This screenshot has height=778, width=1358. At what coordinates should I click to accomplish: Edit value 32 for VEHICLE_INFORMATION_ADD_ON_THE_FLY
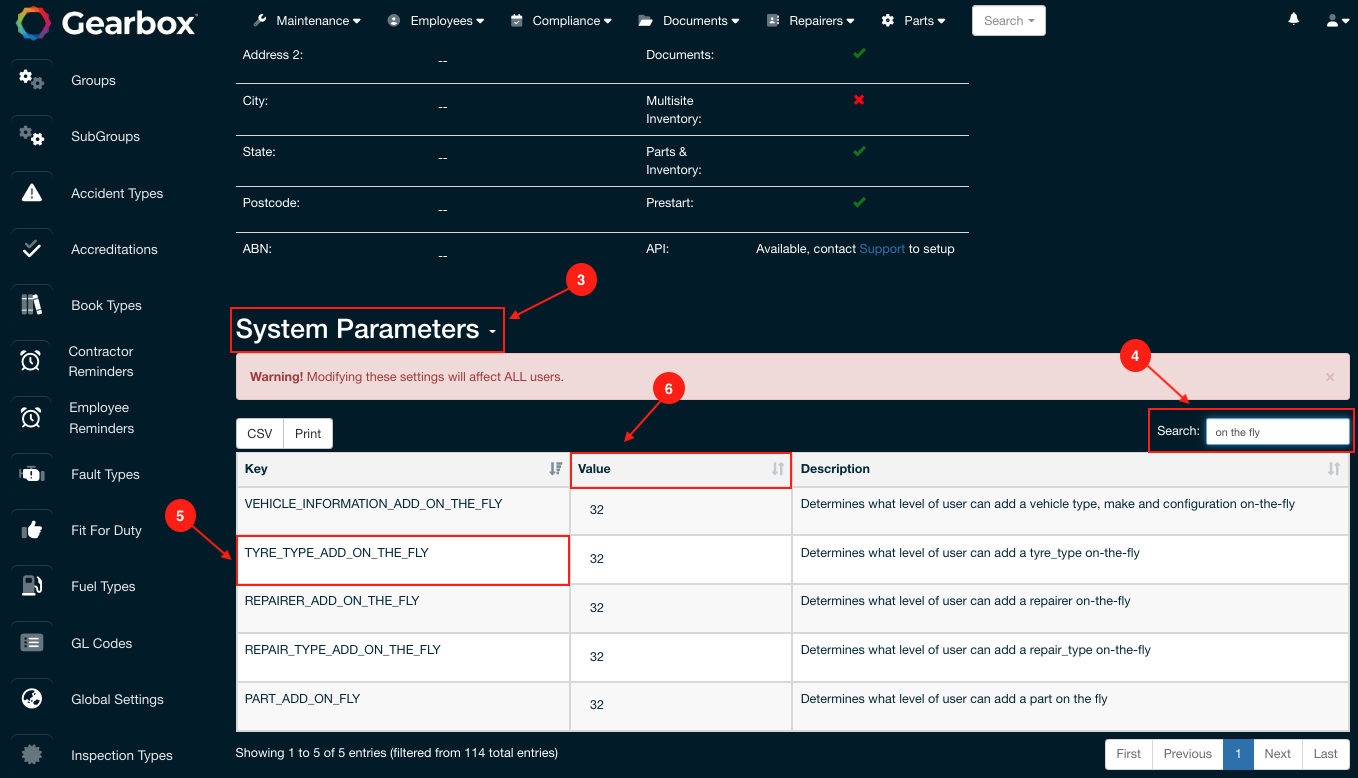[597, 510]
